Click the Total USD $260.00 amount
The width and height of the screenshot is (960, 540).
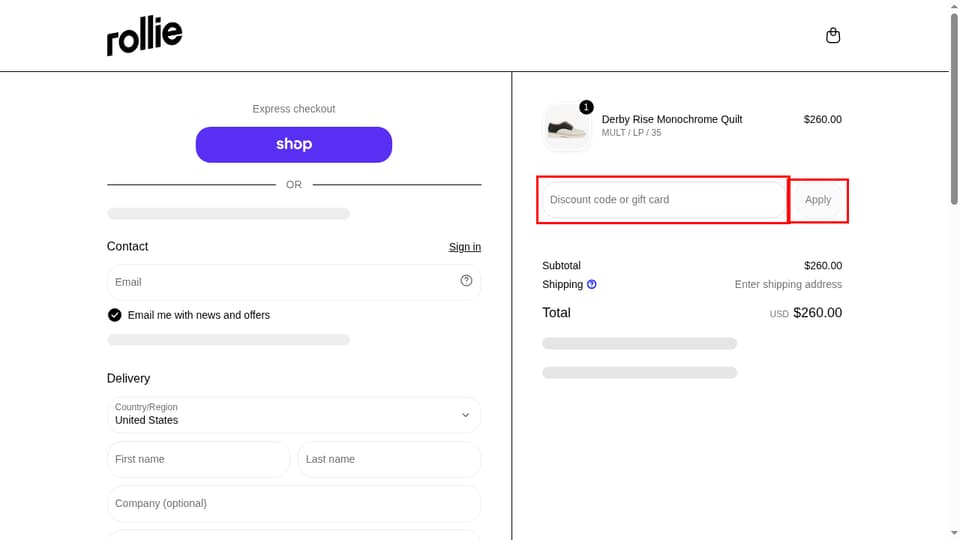pyautogui.click(x=806, y=313)
